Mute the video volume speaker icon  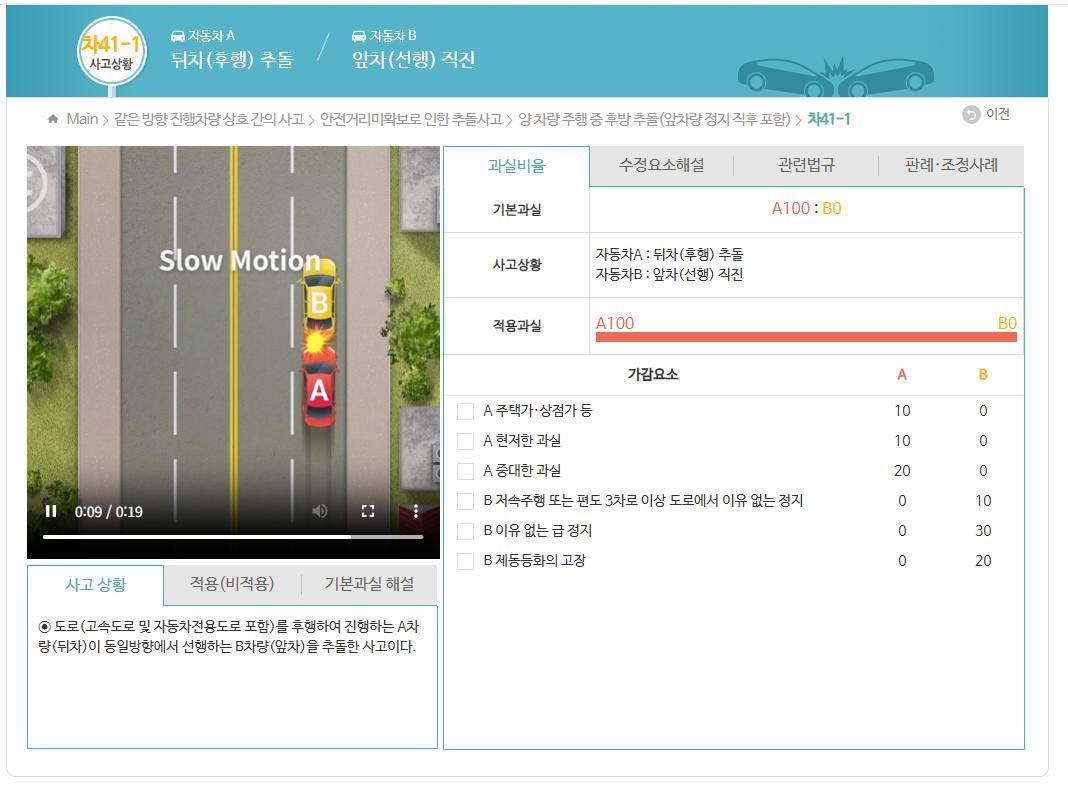click(319, 511)
